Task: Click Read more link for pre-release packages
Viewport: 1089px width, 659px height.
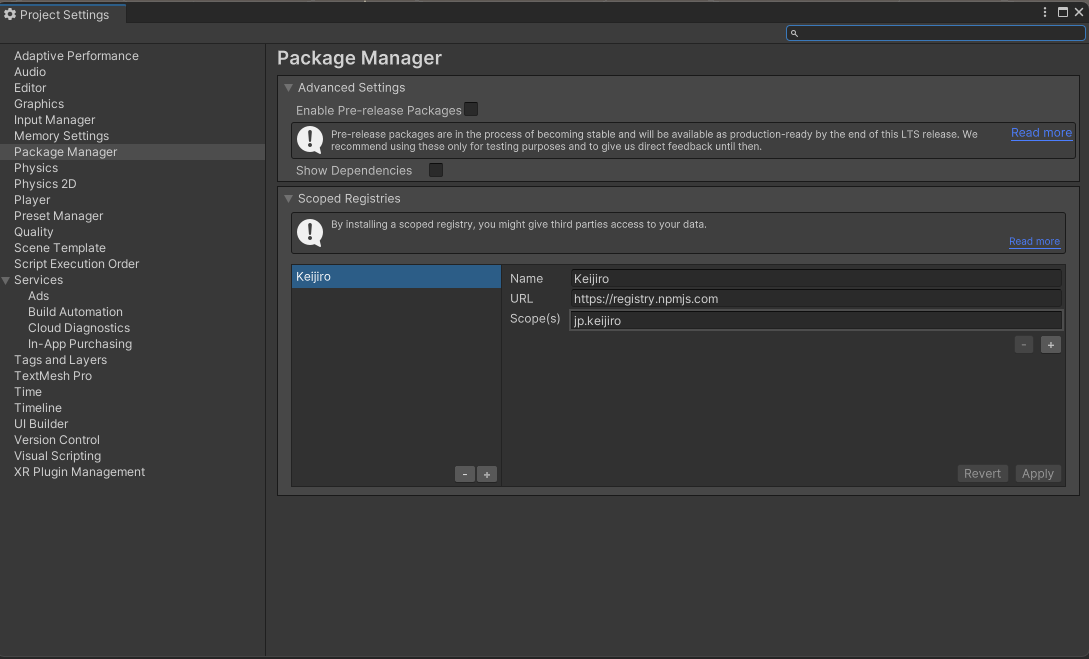Action: click(1041, 133)
